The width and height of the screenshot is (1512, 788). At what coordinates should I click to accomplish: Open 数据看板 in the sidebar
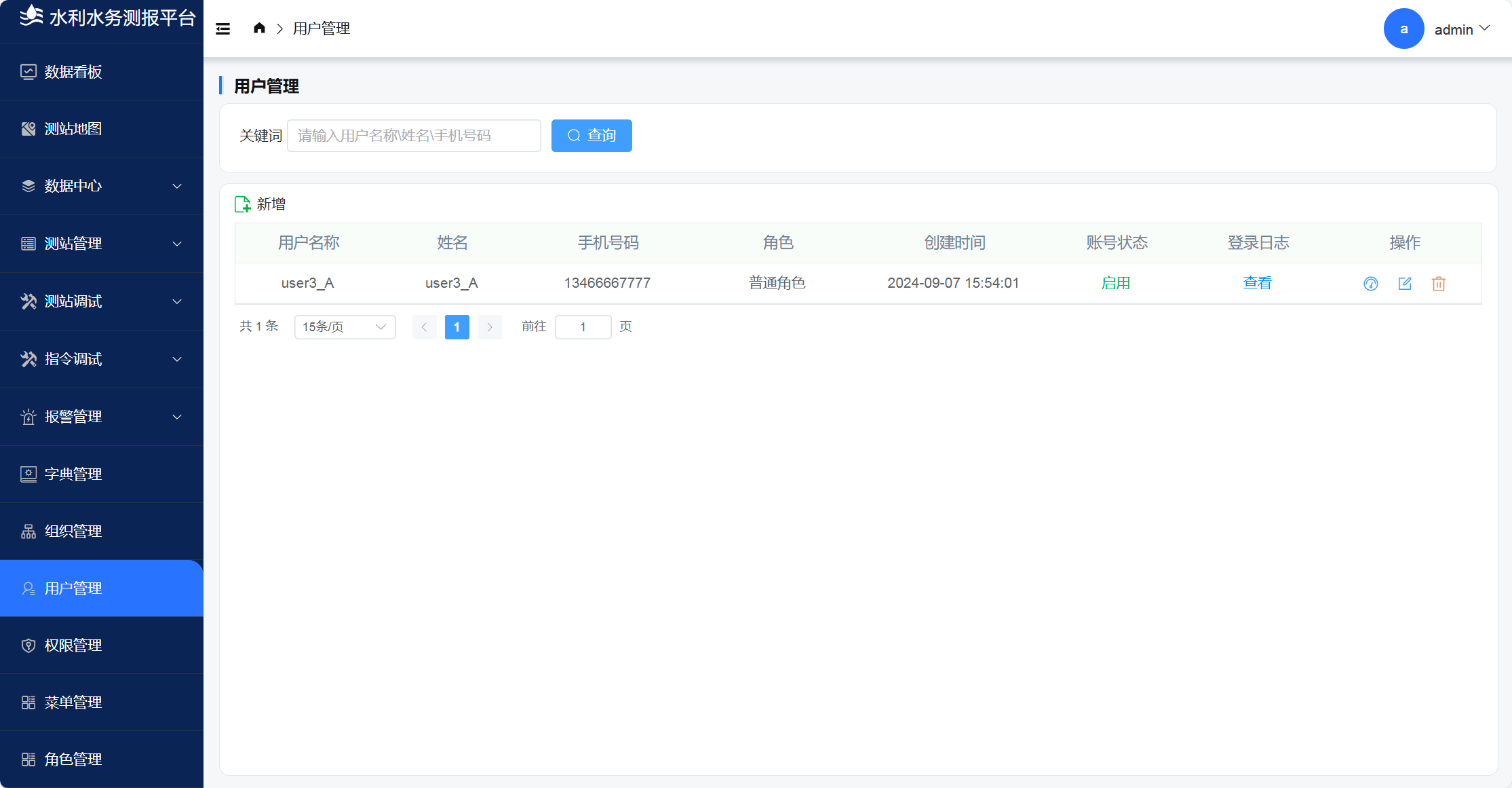click(73, 72)
